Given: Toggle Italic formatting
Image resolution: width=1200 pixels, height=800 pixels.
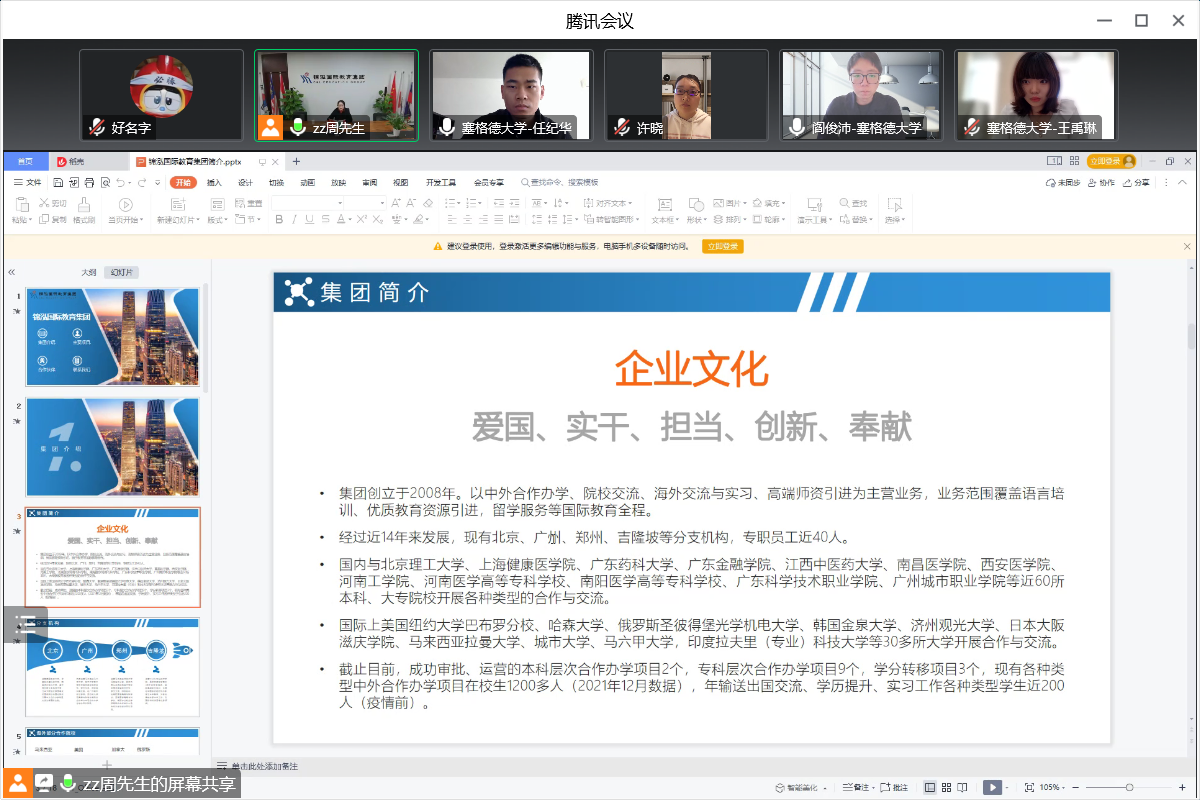Looking at the screenshot, I should tap(294, 219).
